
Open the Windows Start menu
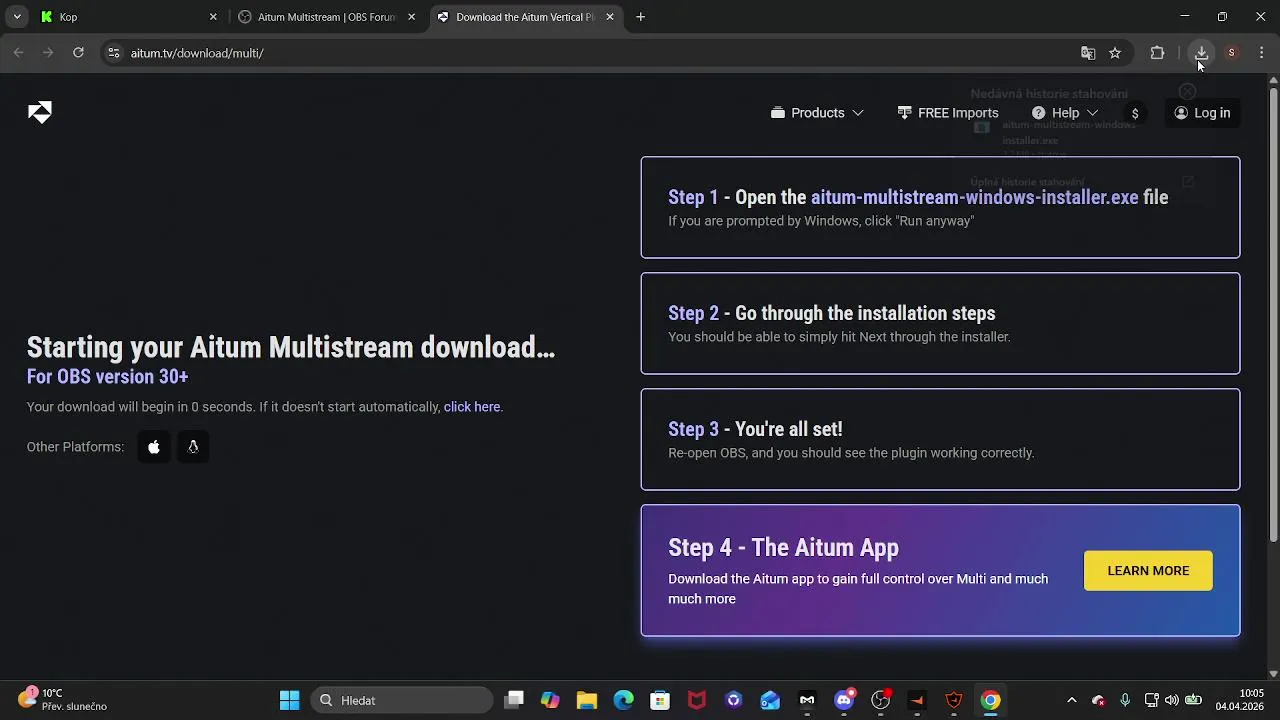(290, 700)
